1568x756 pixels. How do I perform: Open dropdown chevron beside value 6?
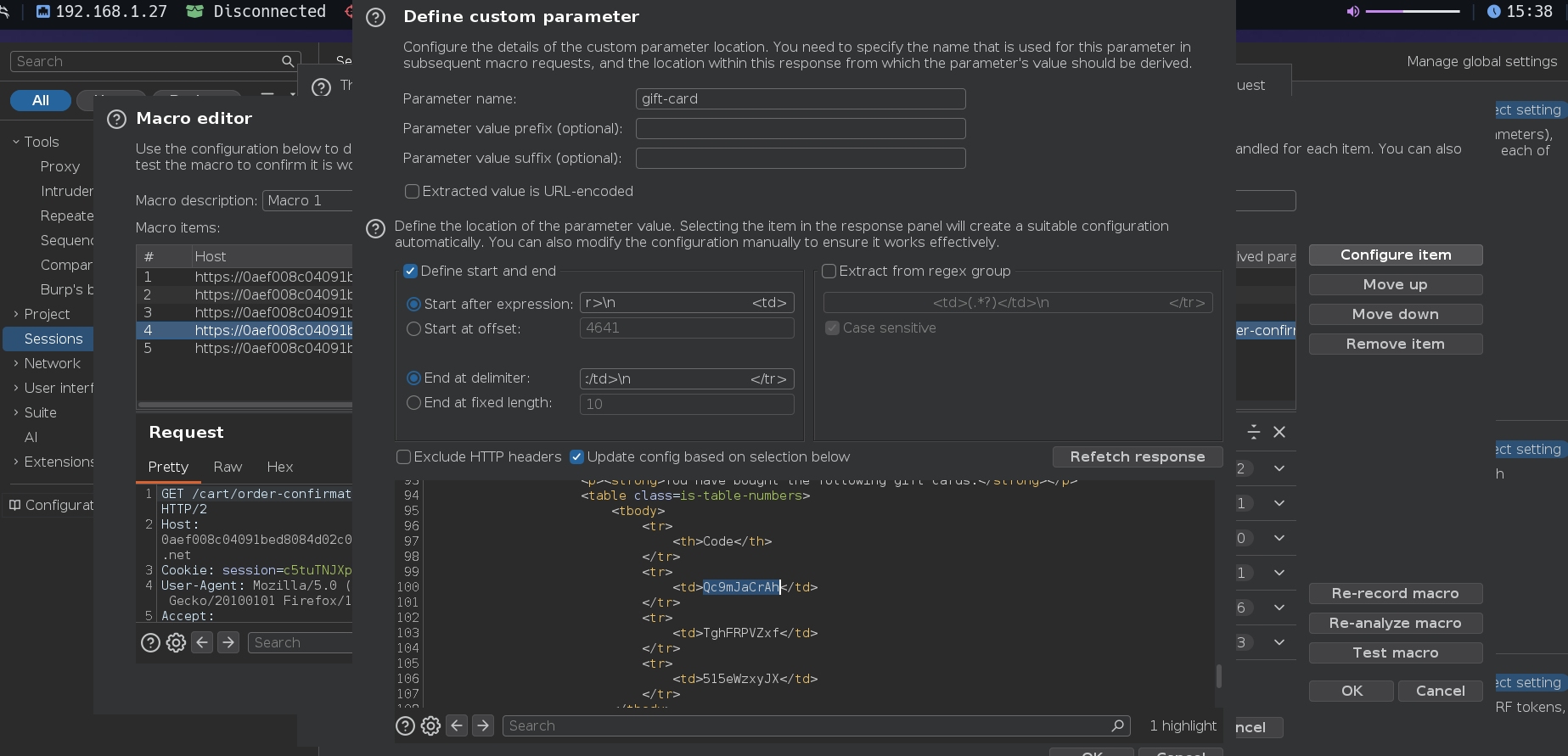(1279, 608)
